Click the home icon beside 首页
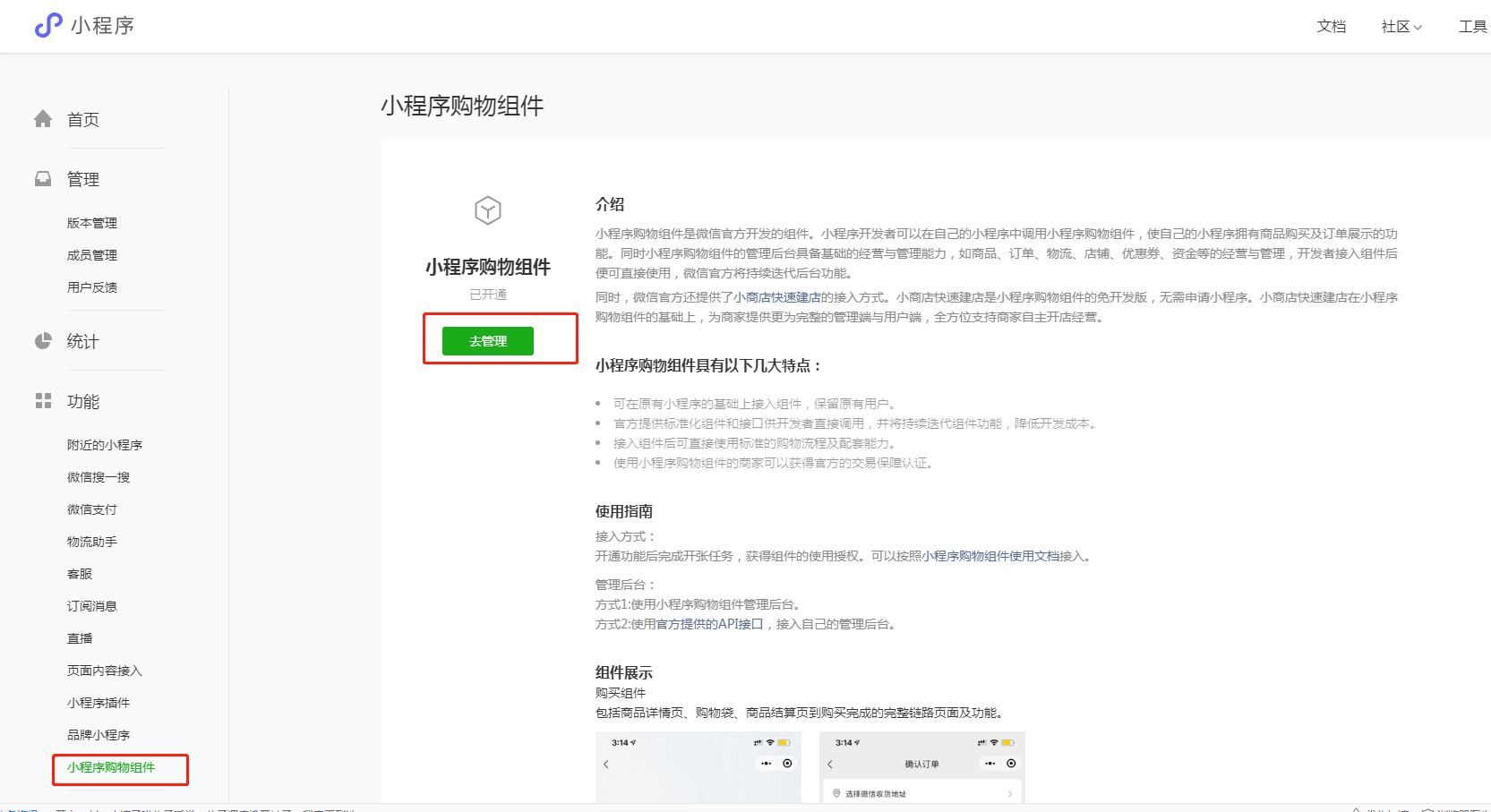1491x812 pixels. 43,119
